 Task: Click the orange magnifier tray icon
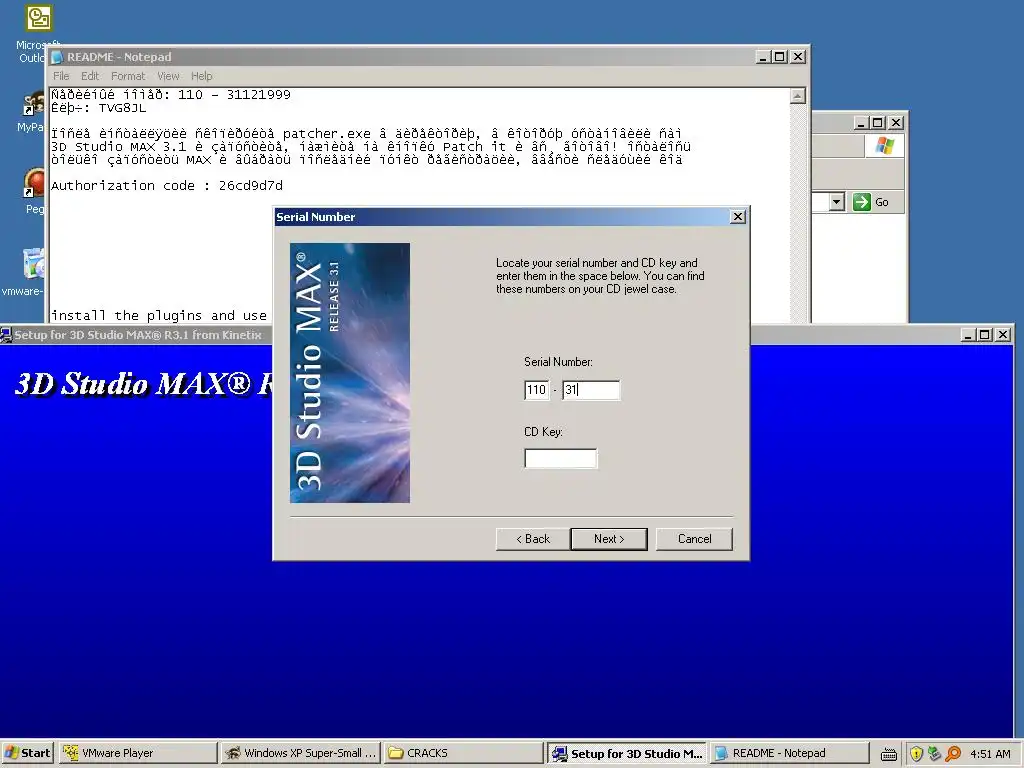click(x=953, y=754)
